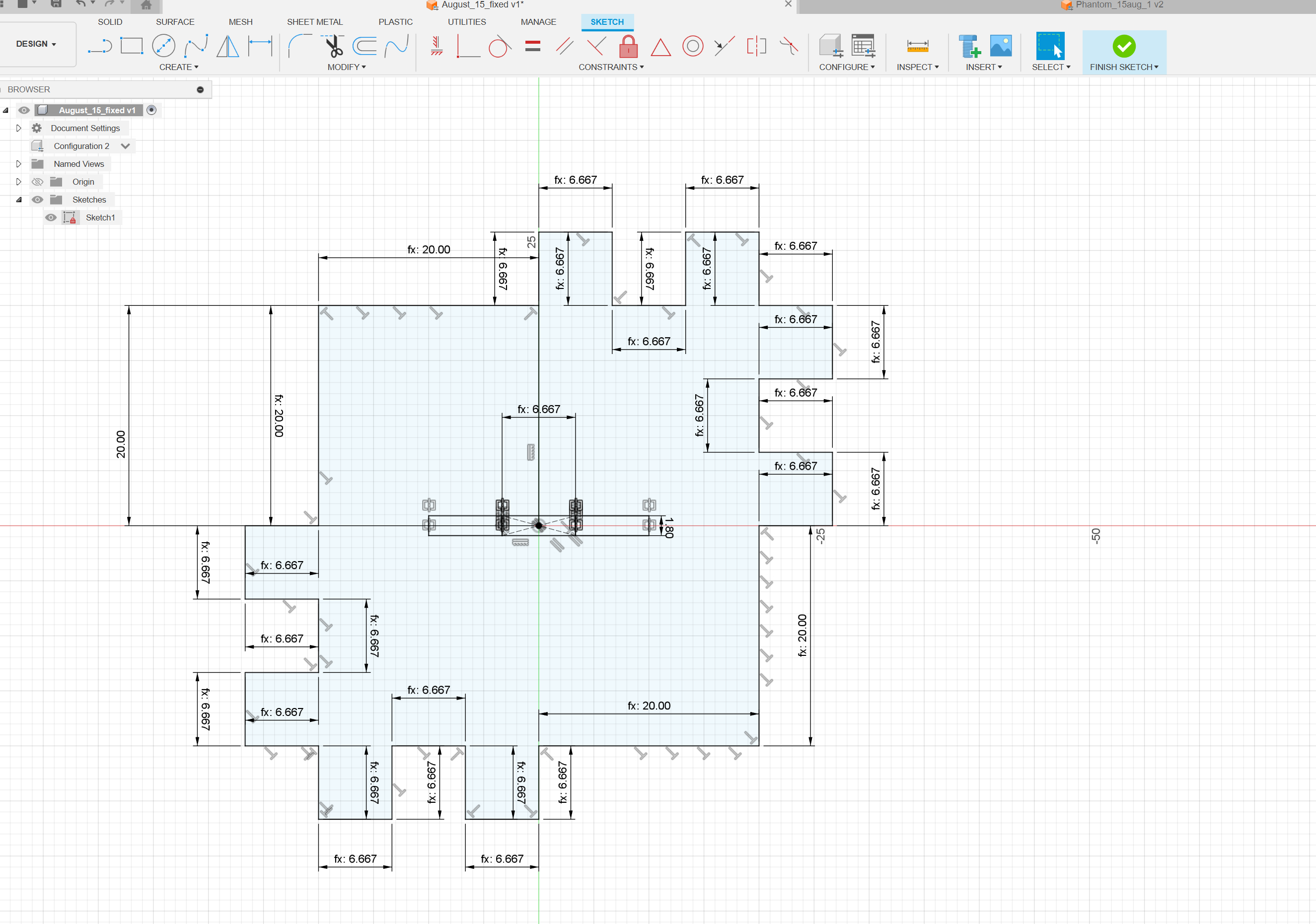This screenshot has width=1316, height=924.
Task: Switch to the SOLID tab
Action: tap(110, 22)
